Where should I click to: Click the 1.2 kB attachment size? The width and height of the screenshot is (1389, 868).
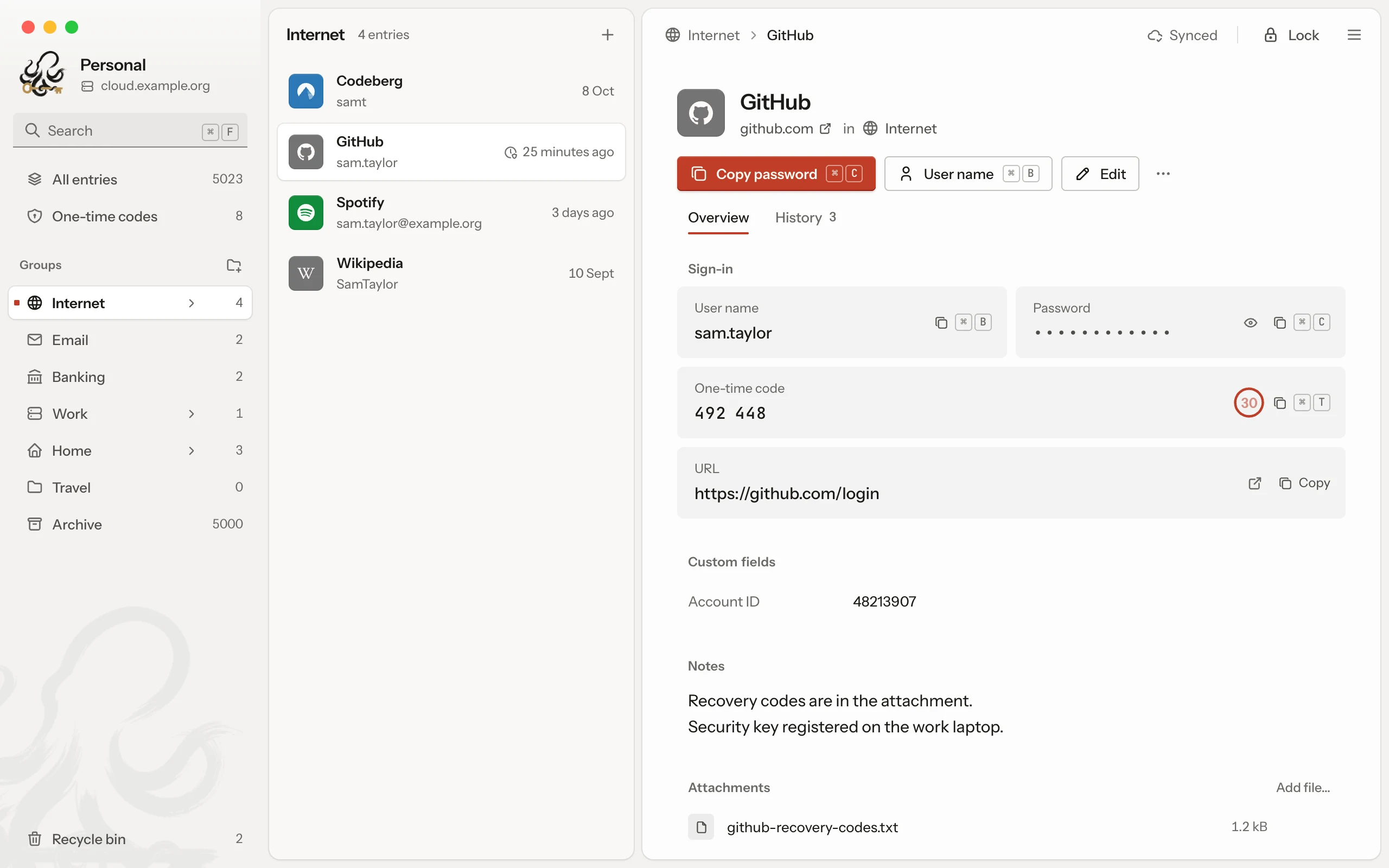pos(1249,827)
